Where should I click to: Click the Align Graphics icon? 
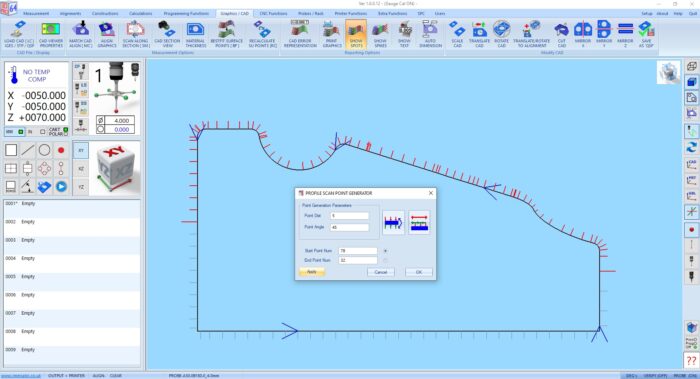point(107,34)
